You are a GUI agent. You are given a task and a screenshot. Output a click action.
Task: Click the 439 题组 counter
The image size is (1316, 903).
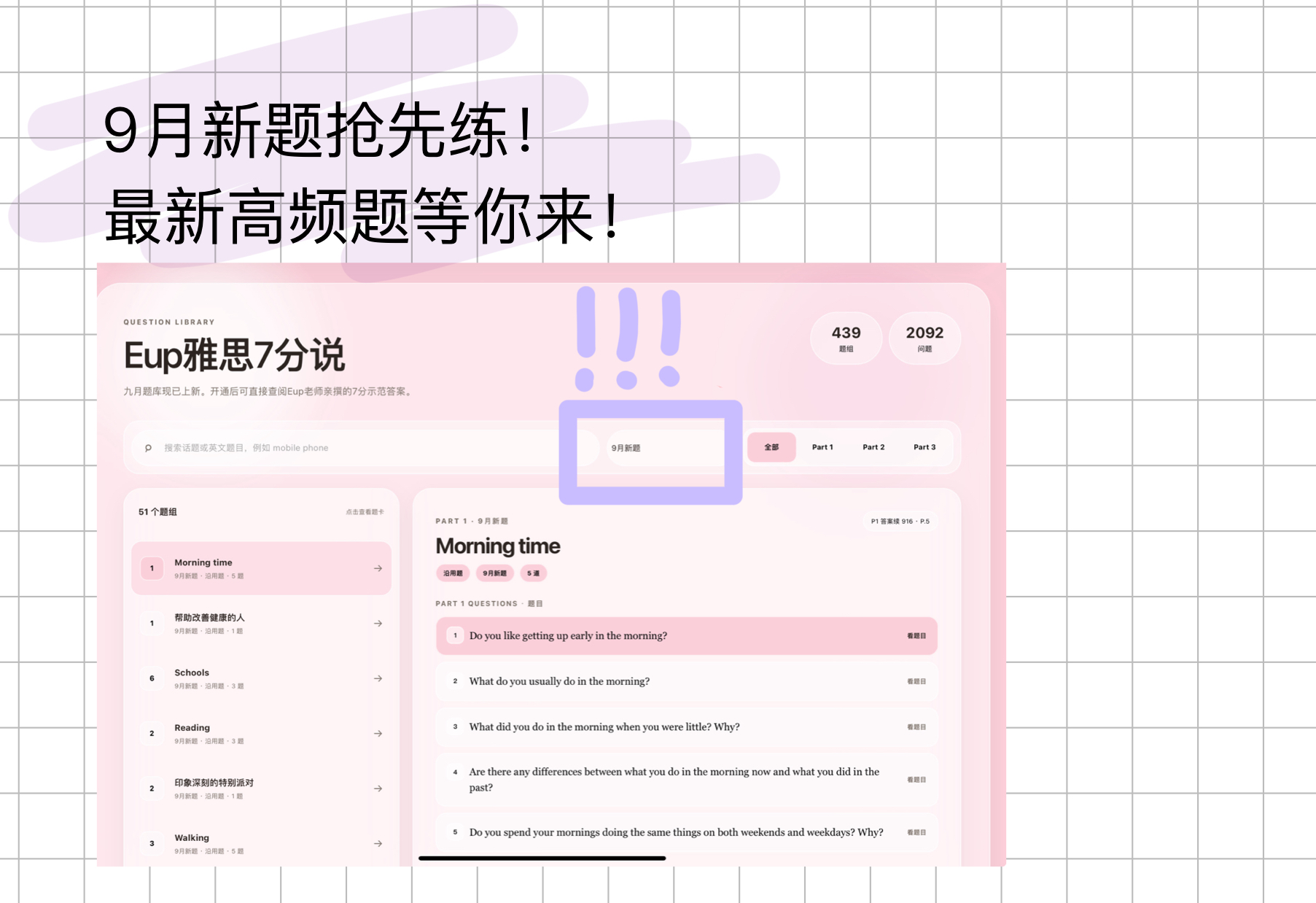tap(846, 338)
